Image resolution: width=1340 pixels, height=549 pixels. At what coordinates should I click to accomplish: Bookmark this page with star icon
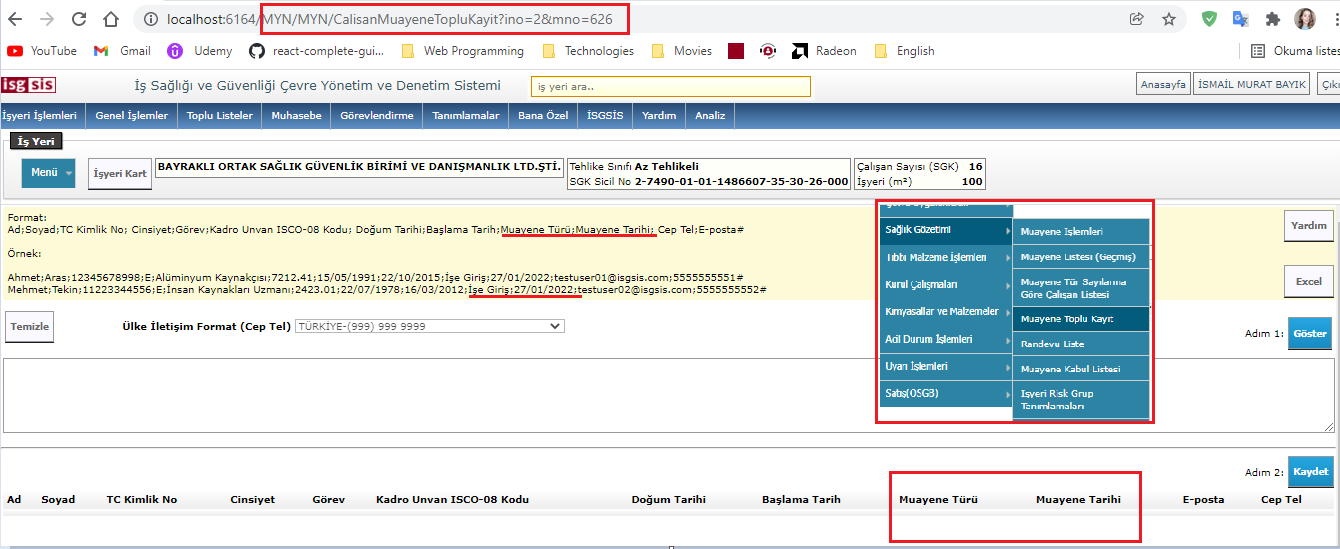(1168, 19)
